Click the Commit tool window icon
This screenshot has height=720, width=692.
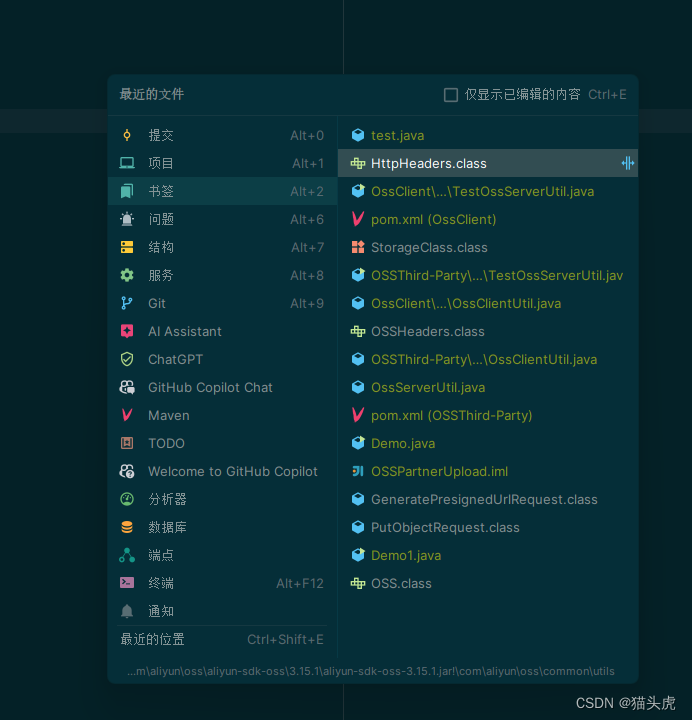127,135
